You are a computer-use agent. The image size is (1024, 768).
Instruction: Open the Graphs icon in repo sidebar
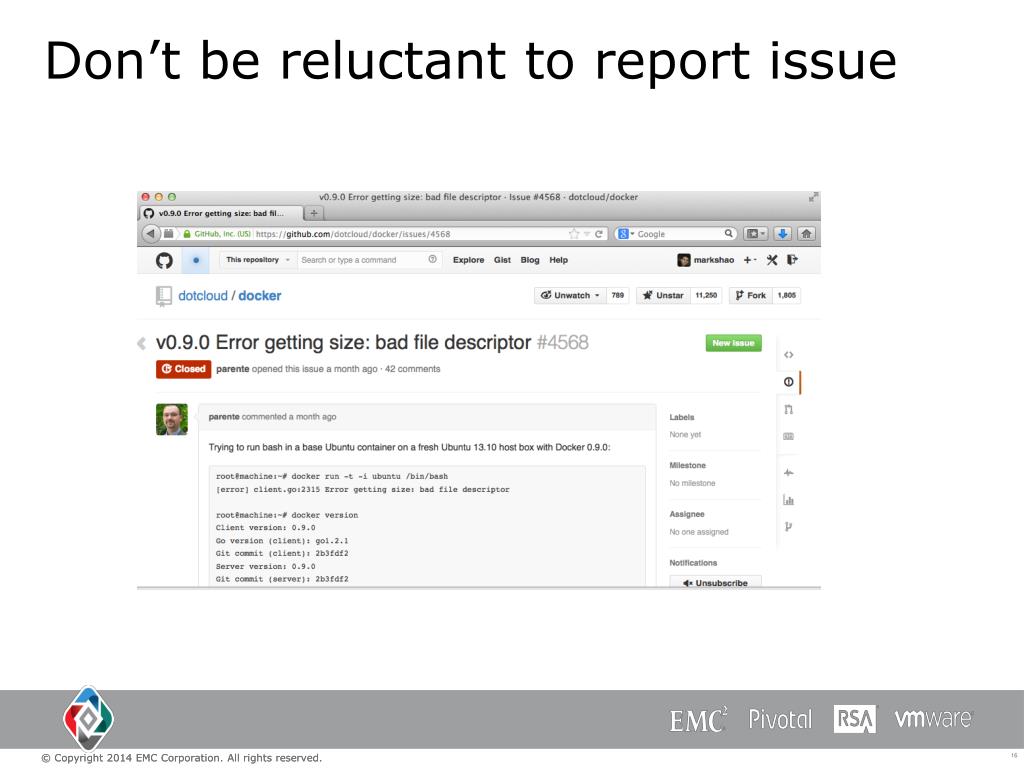[x=788, y=500]
